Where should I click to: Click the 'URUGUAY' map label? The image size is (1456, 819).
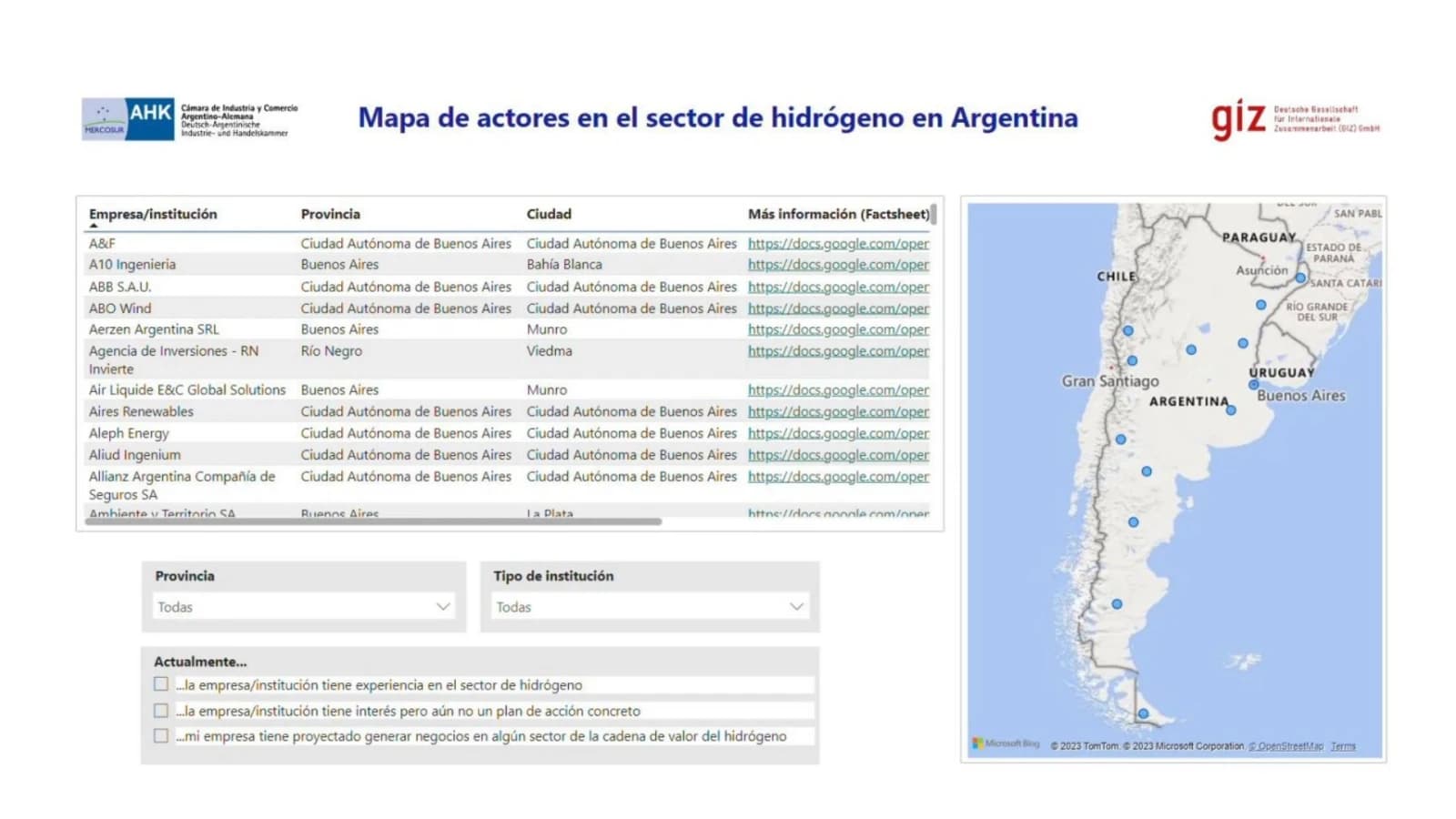point(1281,373)
